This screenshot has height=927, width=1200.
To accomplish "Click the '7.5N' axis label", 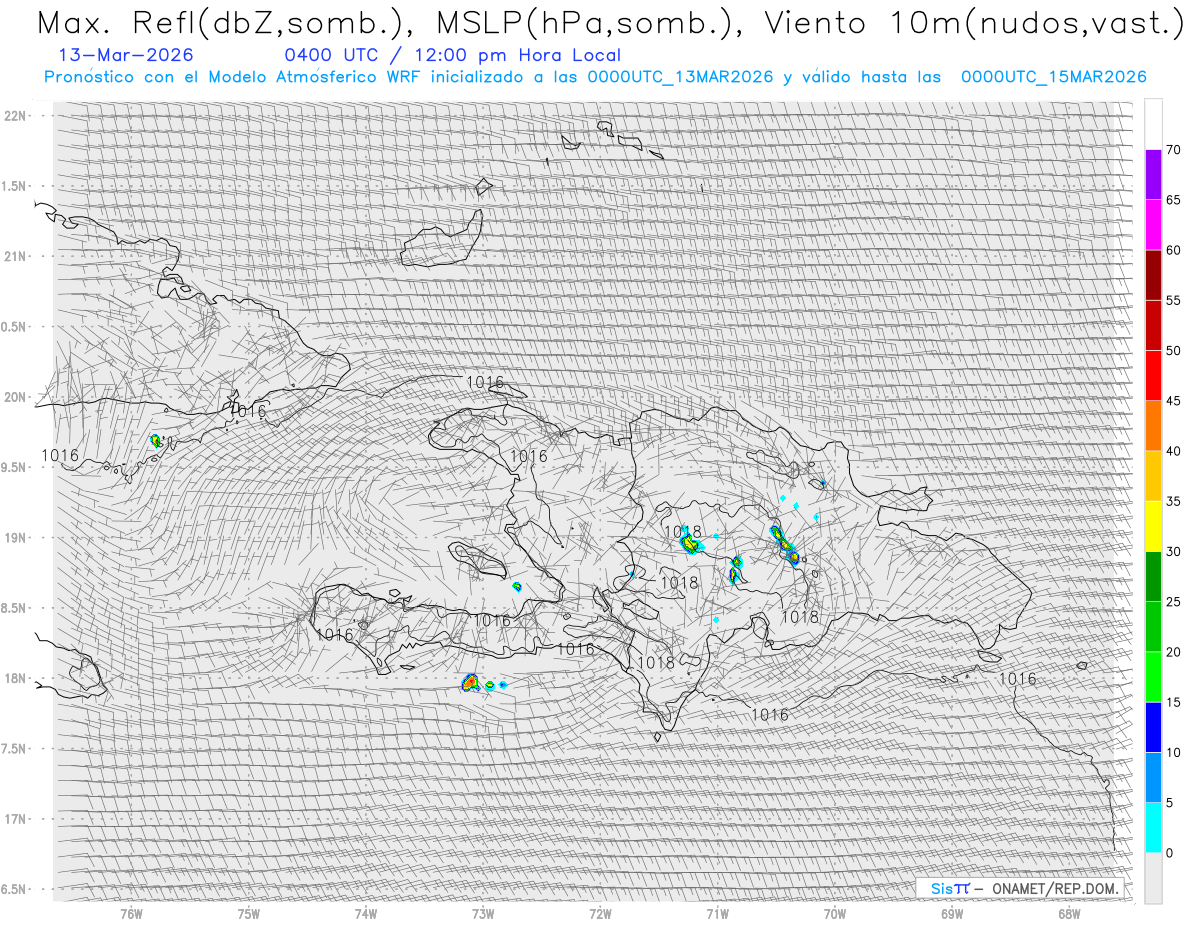I will pos(15,749).
